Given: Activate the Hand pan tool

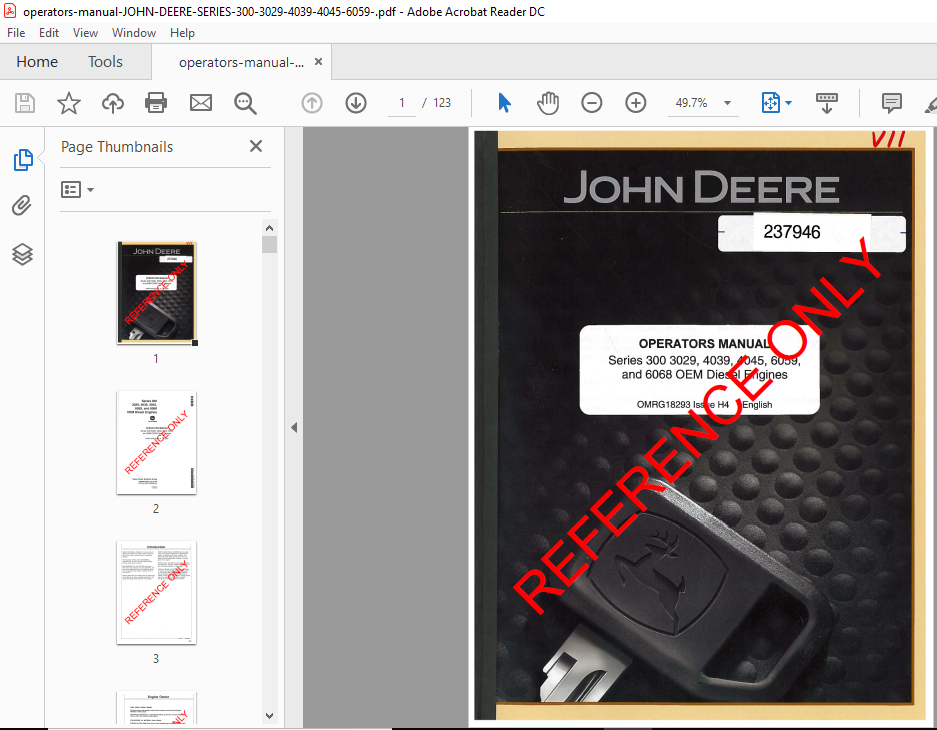Looking at the screenshot, I should (547, 103).
